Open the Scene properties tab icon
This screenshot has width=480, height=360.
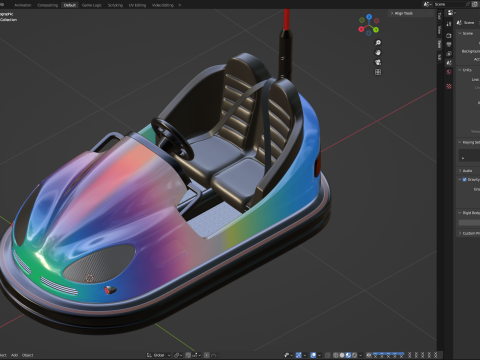coord(449,62)
